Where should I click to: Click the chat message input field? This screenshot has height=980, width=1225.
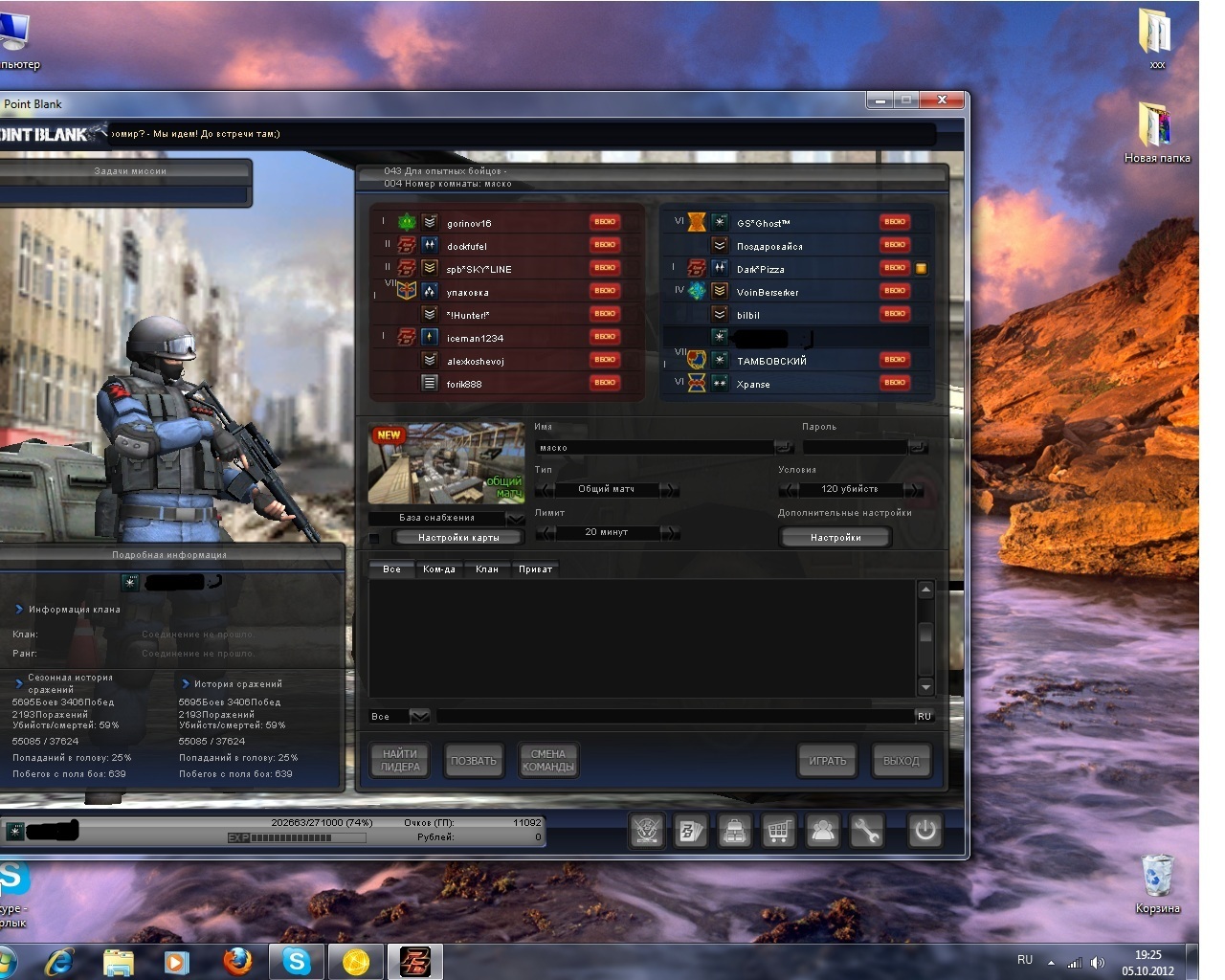[x=675, y=716]
